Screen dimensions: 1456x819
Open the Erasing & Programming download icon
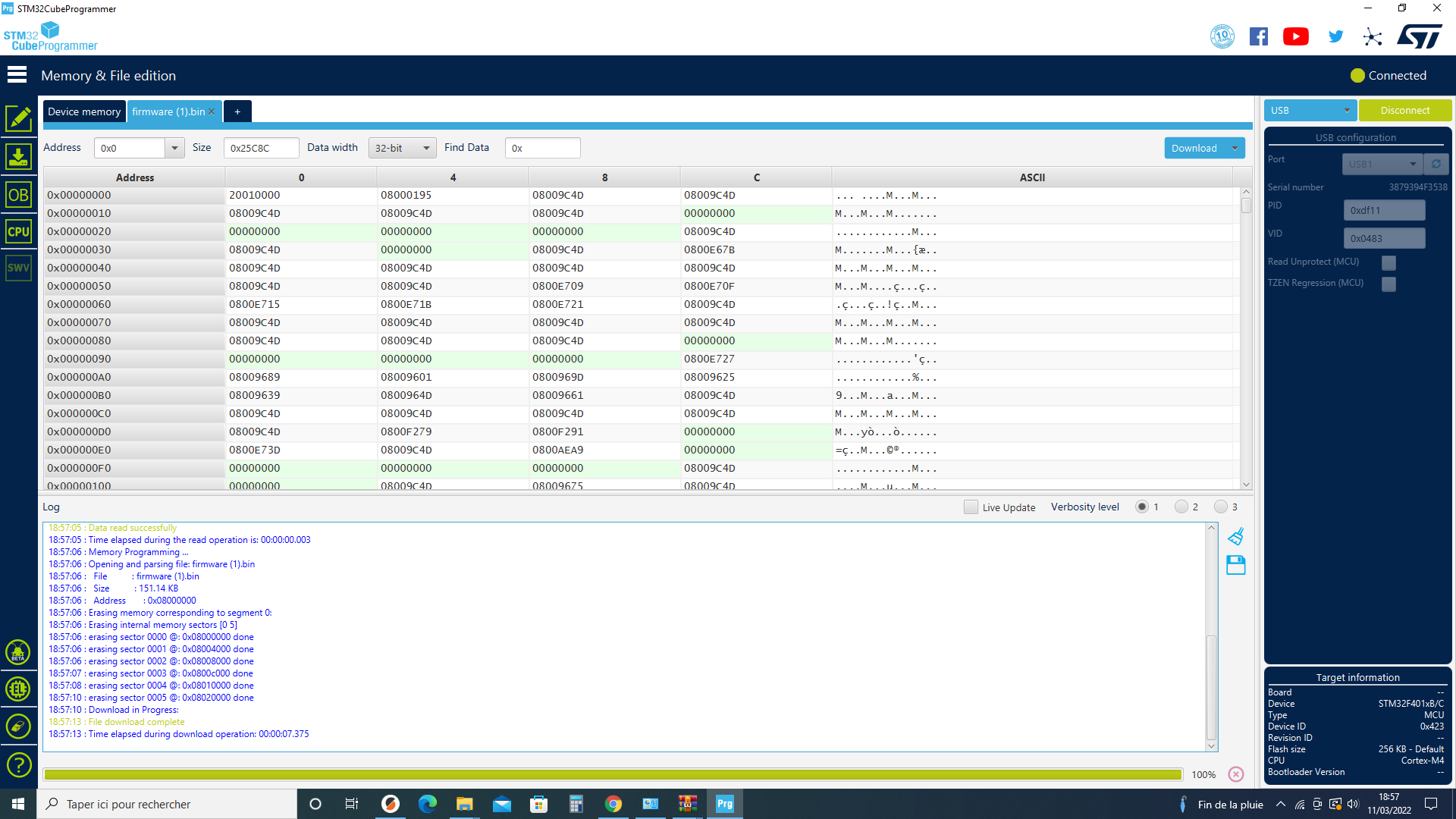point(18,157)
